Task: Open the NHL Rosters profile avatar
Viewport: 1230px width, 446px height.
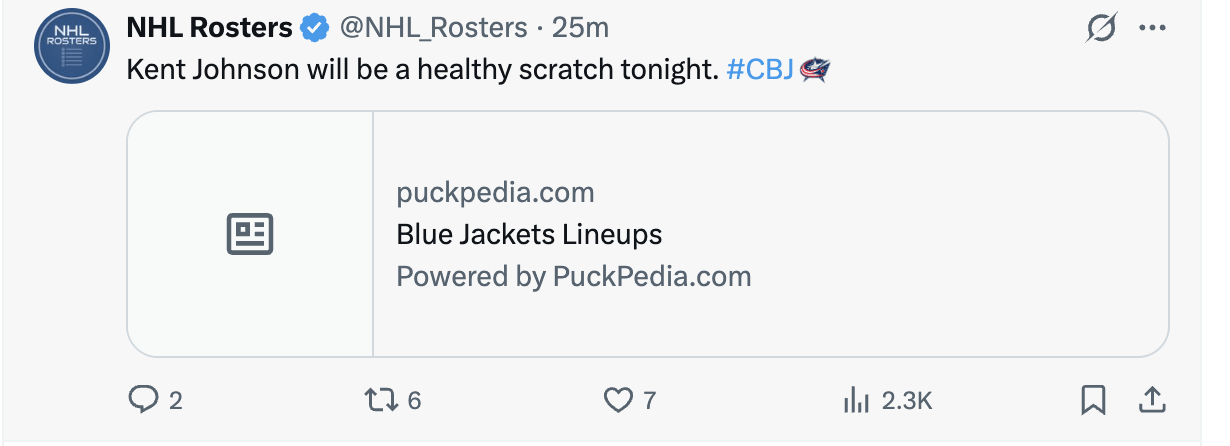Action: [x=72, y=46]
